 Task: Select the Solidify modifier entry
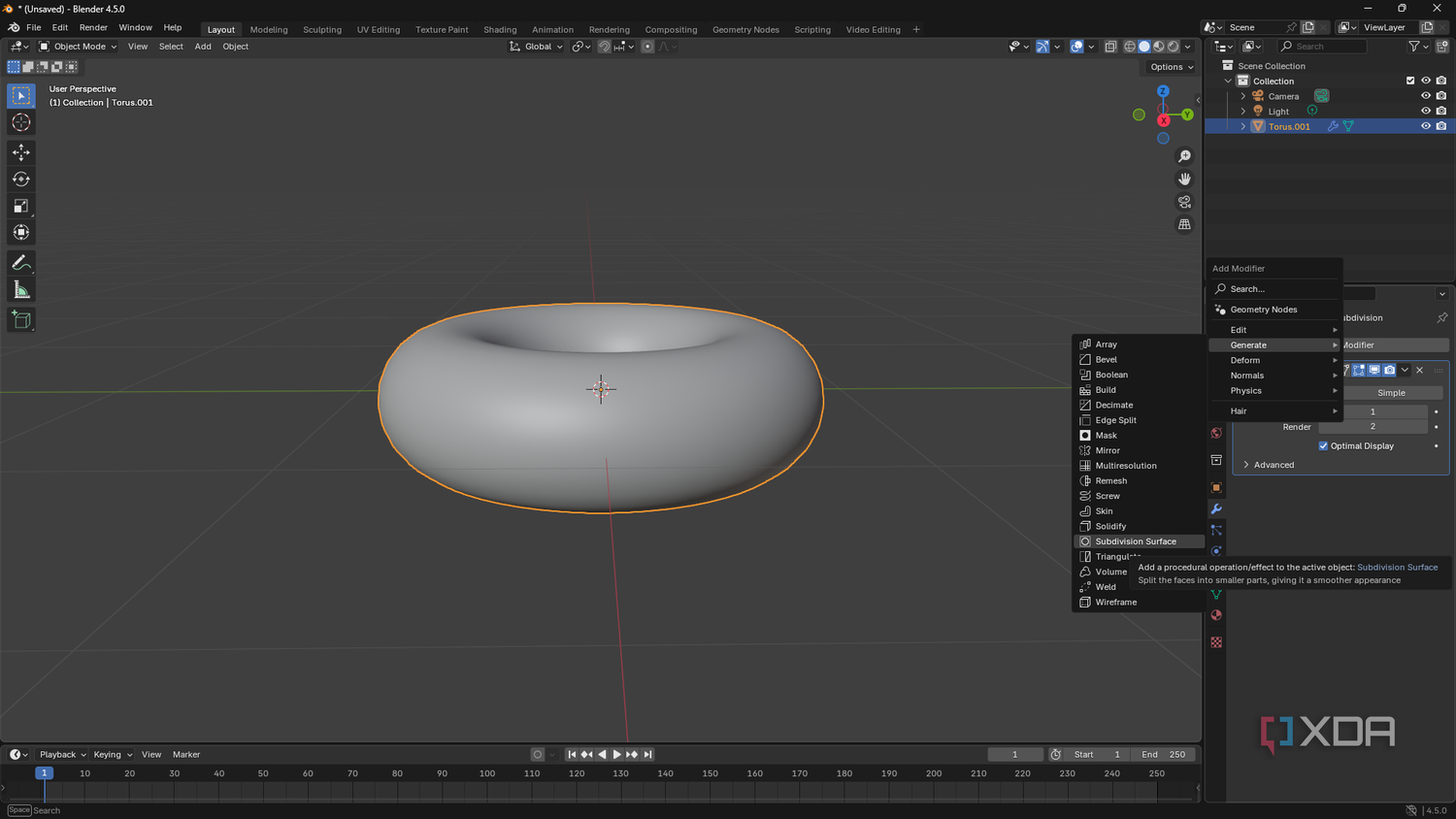pos(1139,526)
